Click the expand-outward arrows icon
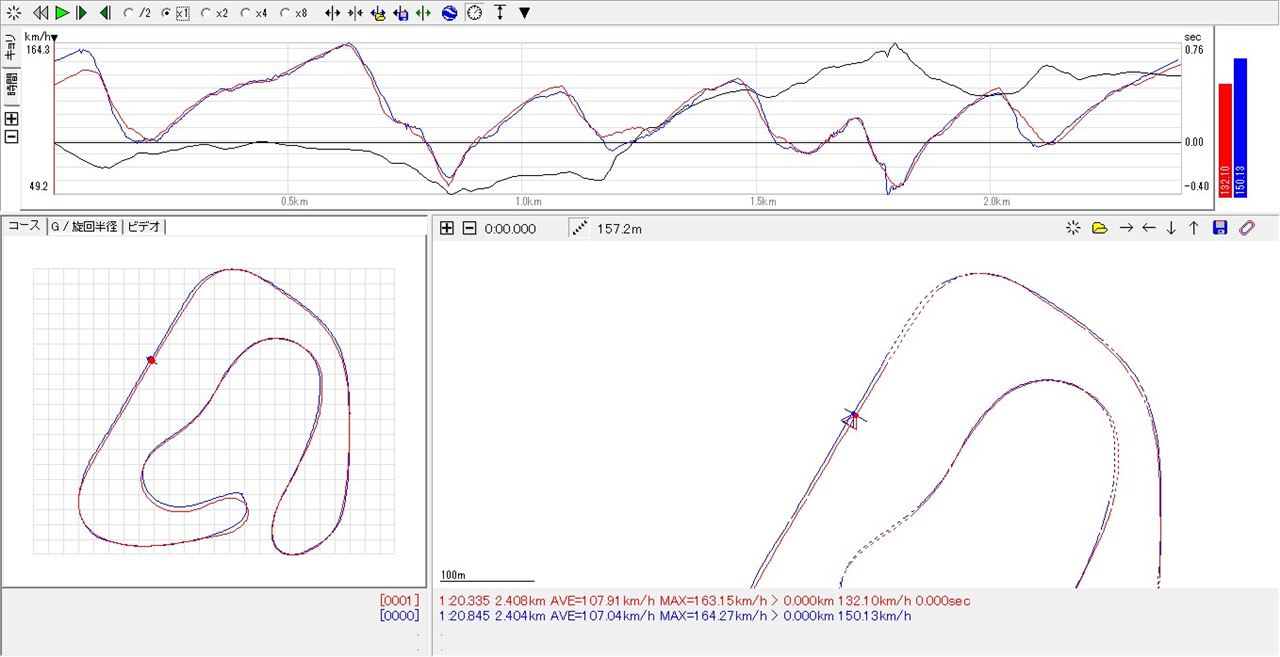The image size is (1280, 657). [x=333, y=13]
